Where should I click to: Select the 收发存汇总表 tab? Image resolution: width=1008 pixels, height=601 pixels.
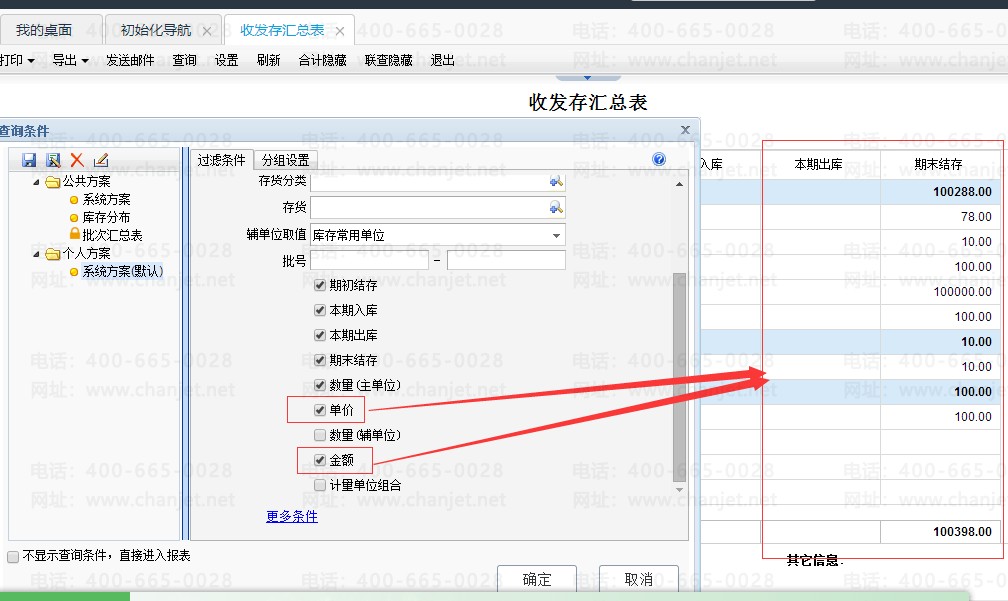[282, 30]
